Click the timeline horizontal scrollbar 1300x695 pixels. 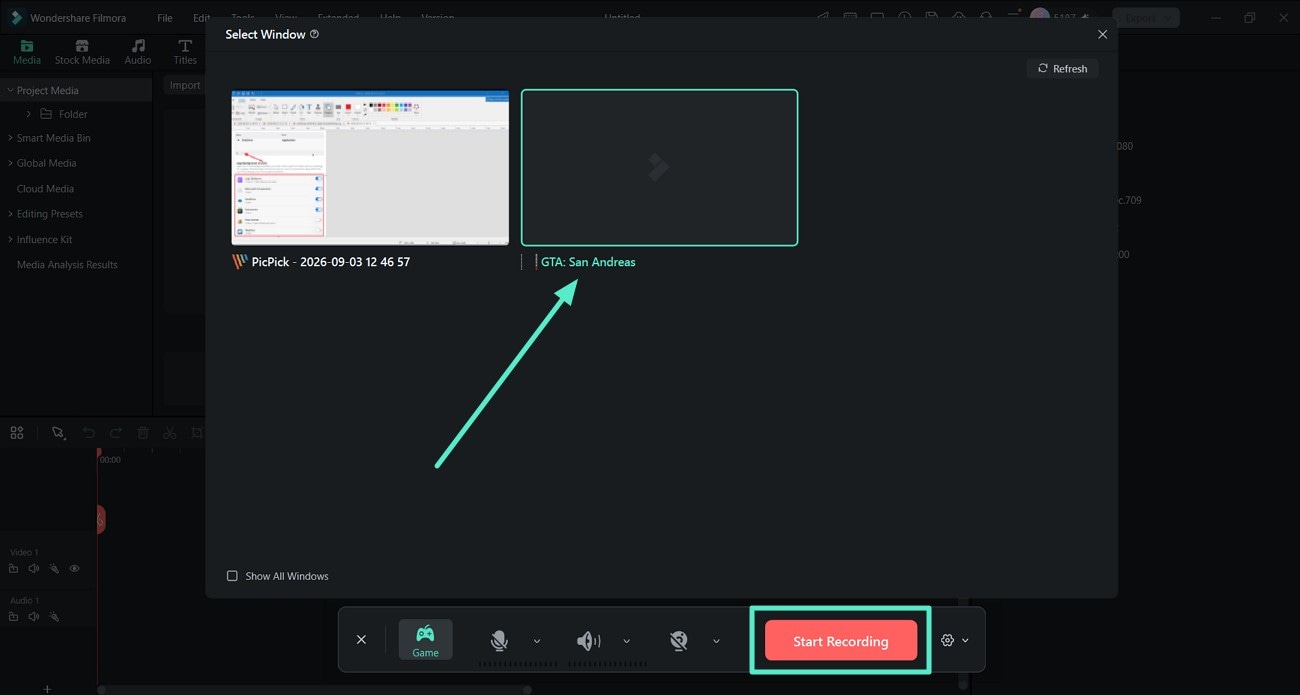[313, 689]
